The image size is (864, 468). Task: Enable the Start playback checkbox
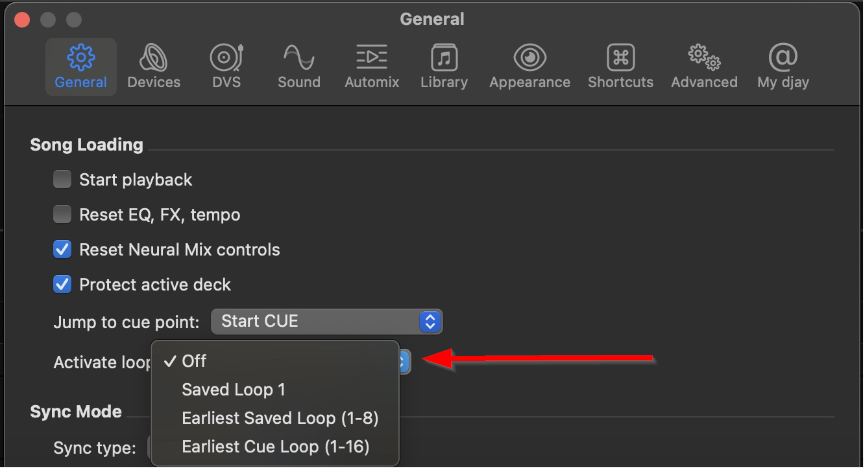click(63, 180)
